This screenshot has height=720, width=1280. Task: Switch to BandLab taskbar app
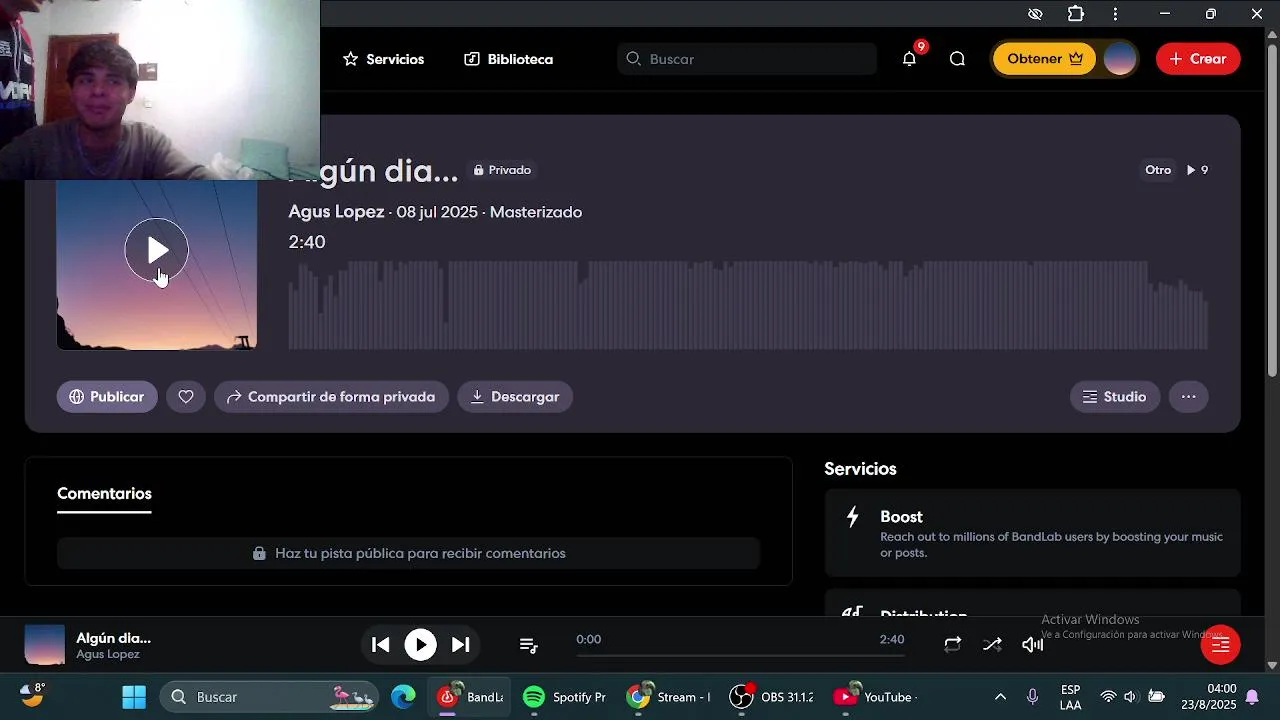tap(469, 697)
